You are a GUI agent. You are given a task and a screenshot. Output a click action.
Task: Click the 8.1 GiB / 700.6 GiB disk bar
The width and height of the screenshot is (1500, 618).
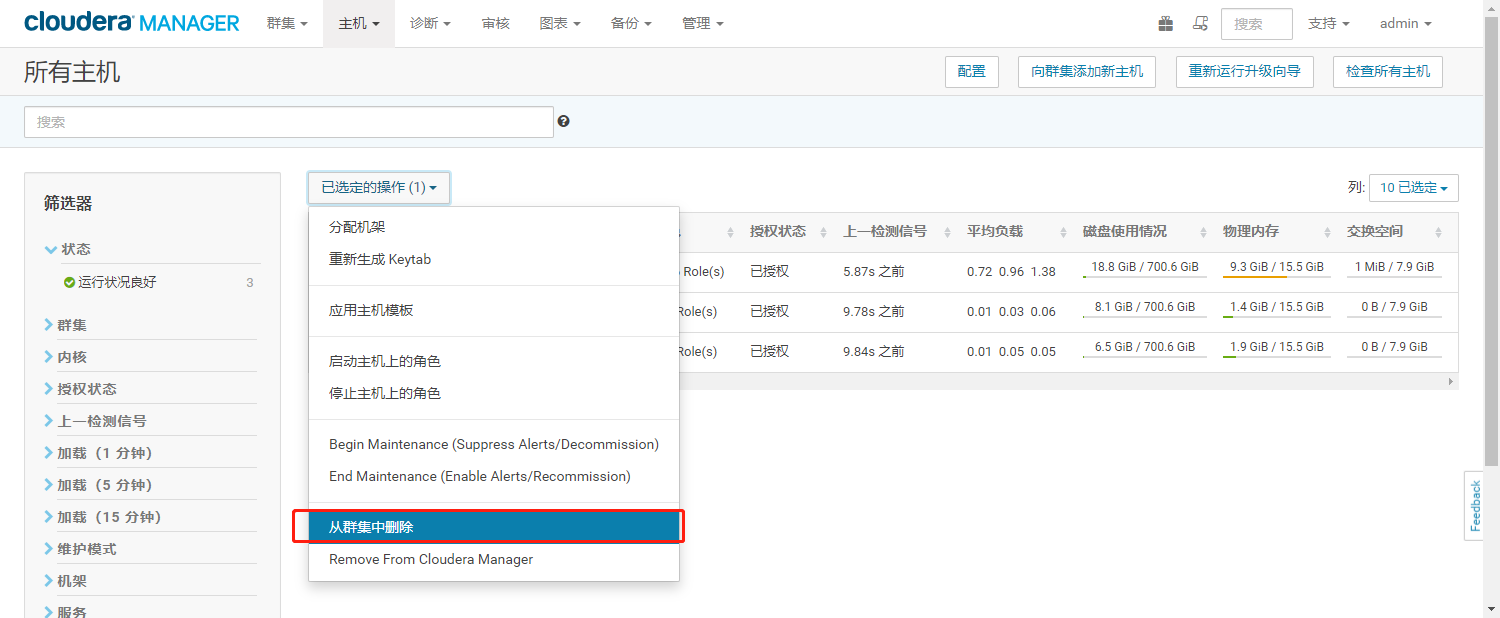coord(1144,308)
